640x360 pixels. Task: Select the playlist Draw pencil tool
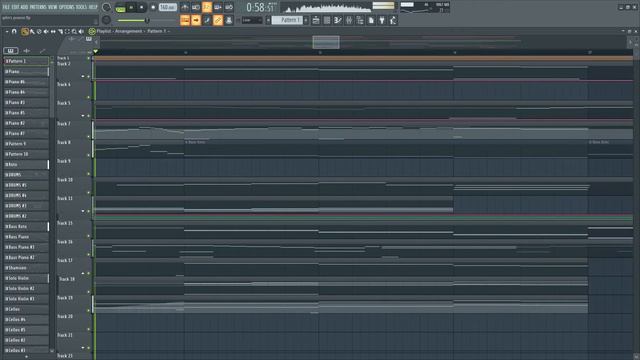coord(25,31)
